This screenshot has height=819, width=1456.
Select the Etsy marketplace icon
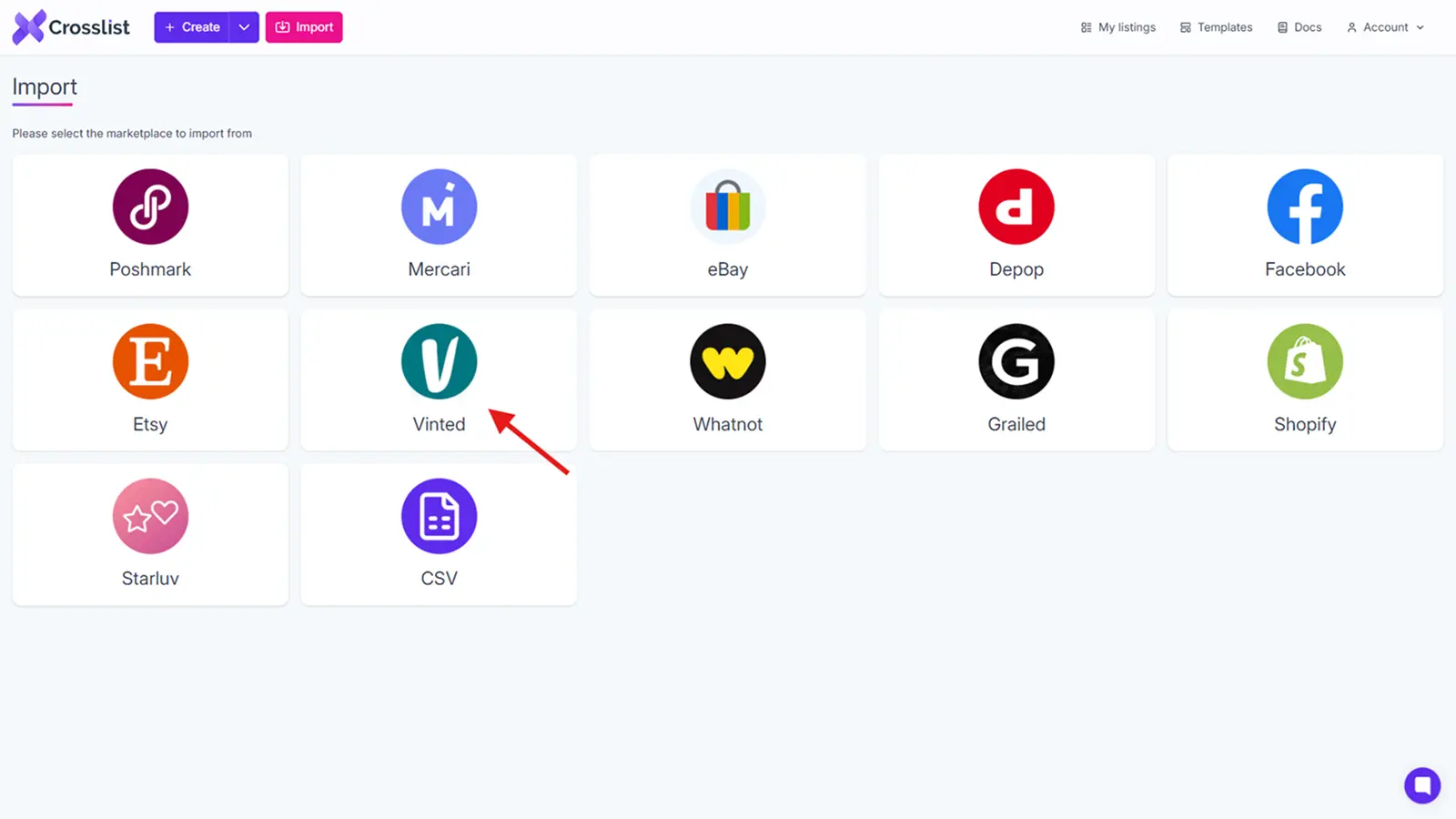(x=150, y=361)
